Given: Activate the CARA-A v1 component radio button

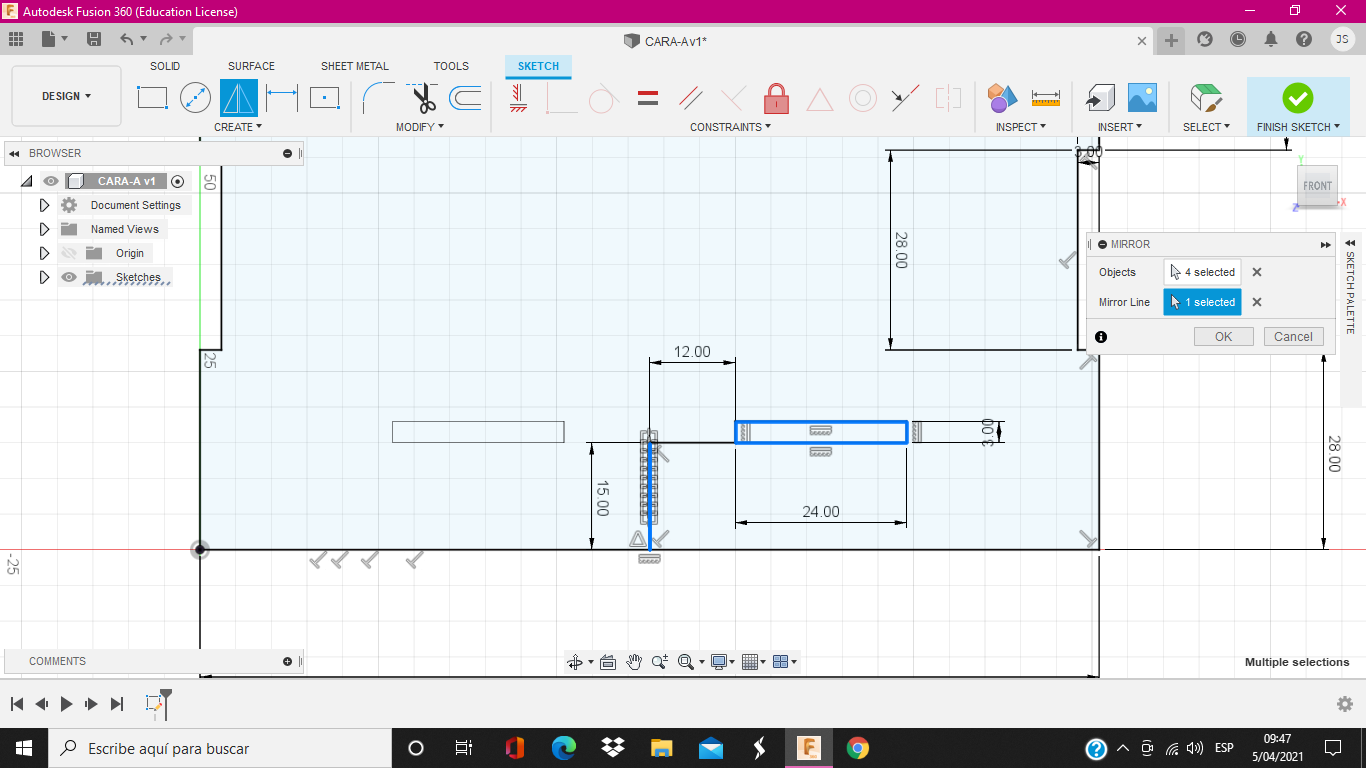Looking at the screenshot, I should click(x=177, y=181).
